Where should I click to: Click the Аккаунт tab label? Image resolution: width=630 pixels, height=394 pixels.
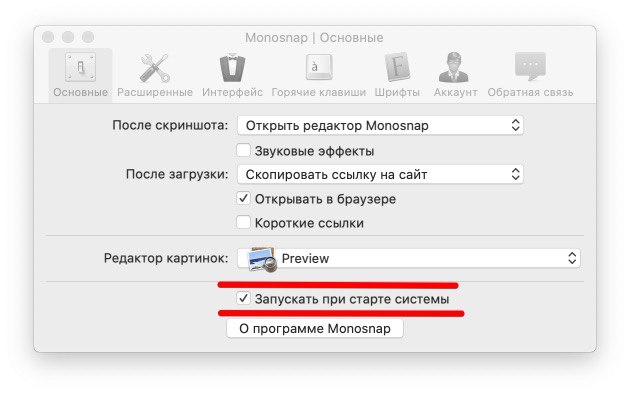tap(455, 92)
